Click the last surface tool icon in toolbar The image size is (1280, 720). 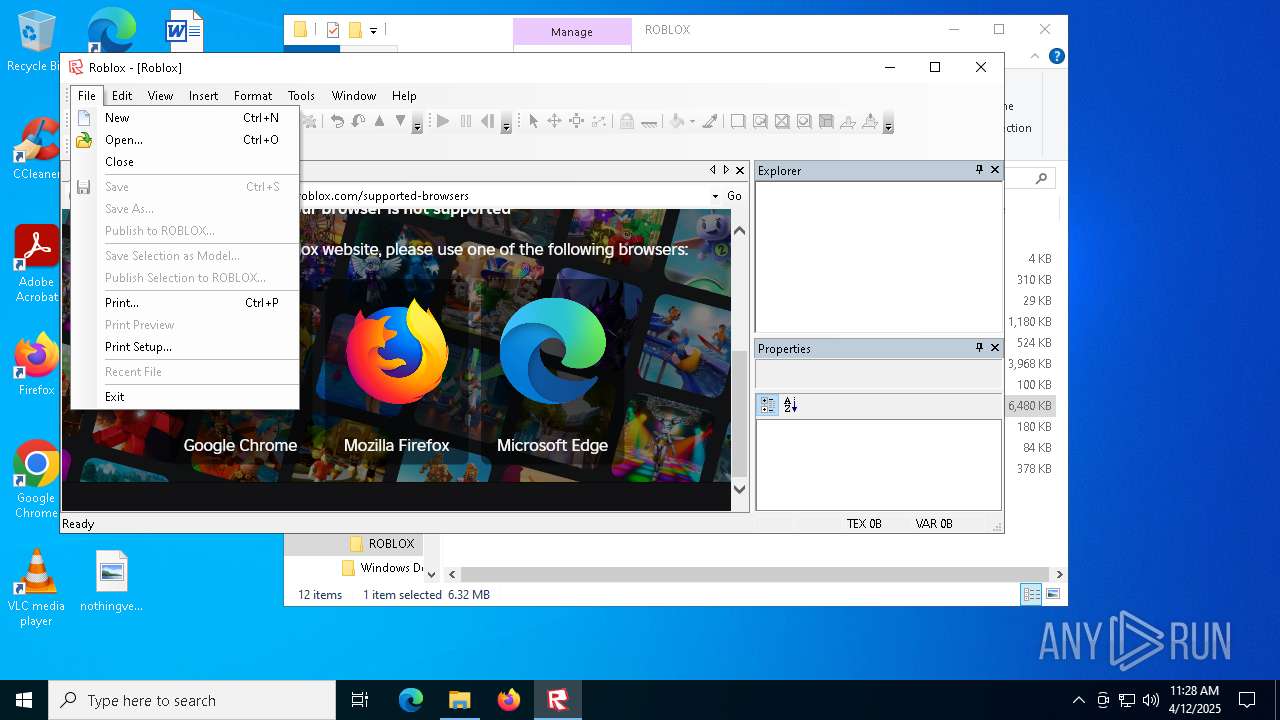870,121
